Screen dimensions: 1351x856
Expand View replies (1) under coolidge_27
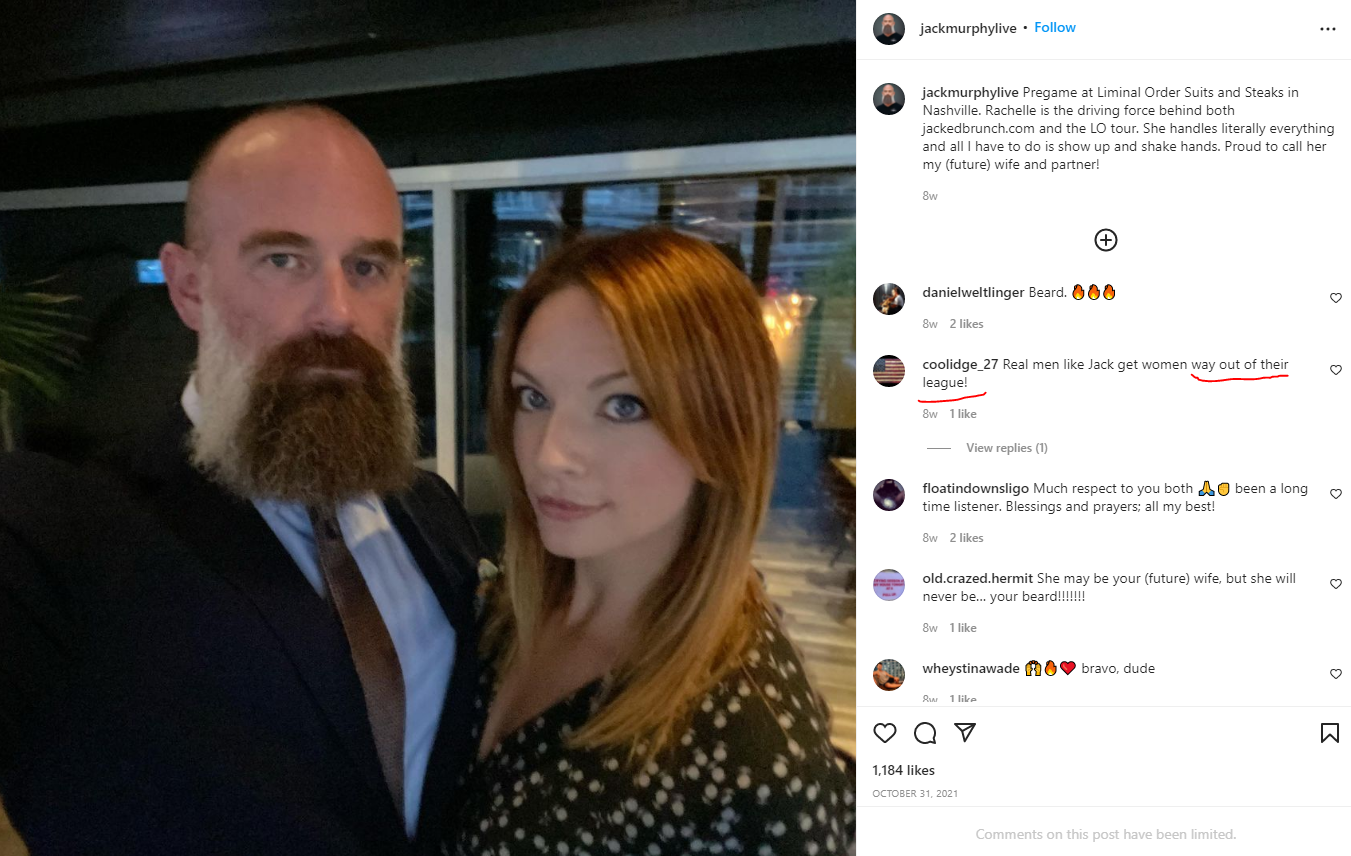(1006, 448)
